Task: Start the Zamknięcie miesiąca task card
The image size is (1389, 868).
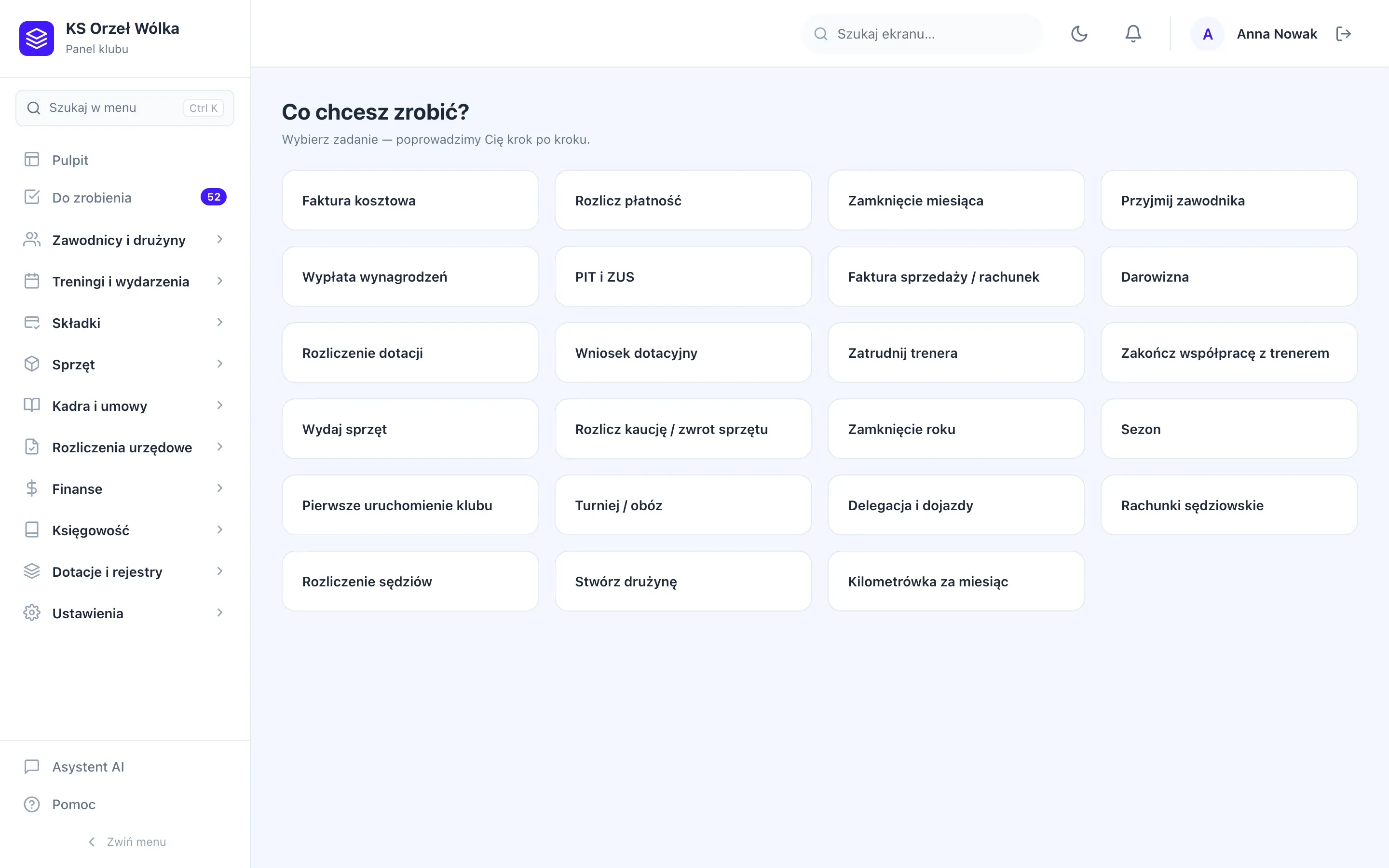Action: click(955, 200)
